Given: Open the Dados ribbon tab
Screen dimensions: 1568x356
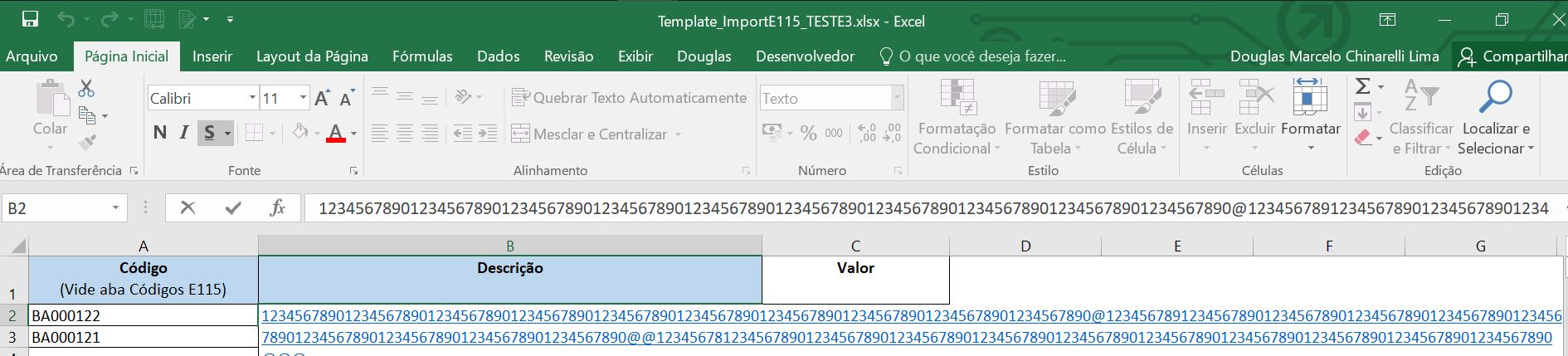Looking at the screenshot, I should click(x=498, y=56).
